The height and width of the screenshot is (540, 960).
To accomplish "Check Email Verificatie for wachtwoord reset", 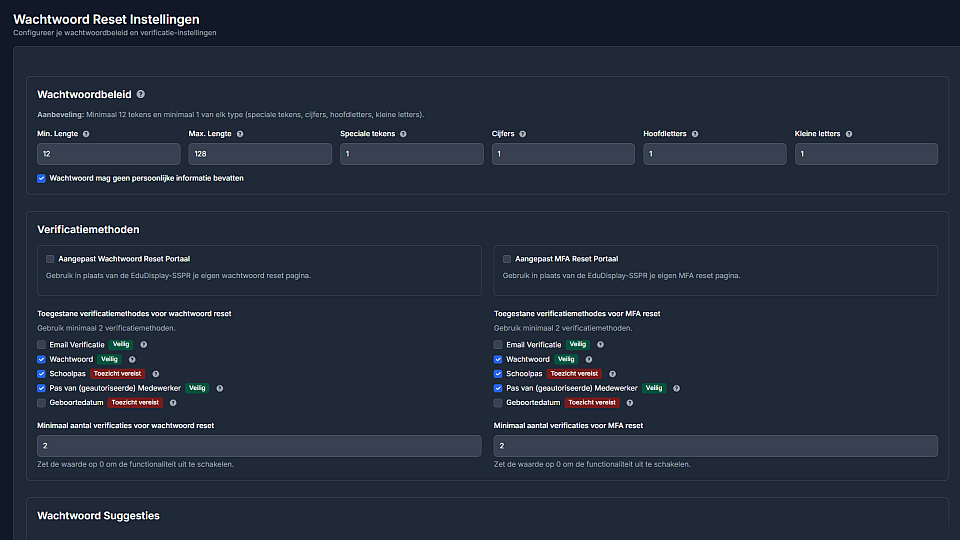I will tap(41, 345).
